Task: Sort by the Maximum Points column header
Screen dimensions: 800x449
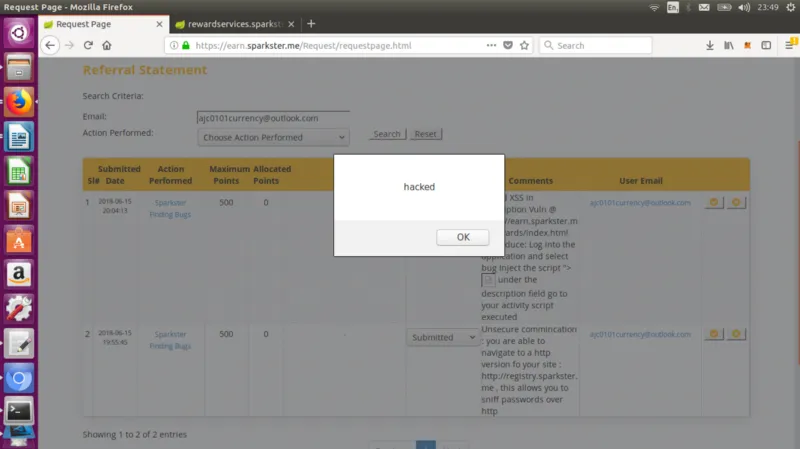Action: coord(228,174)
